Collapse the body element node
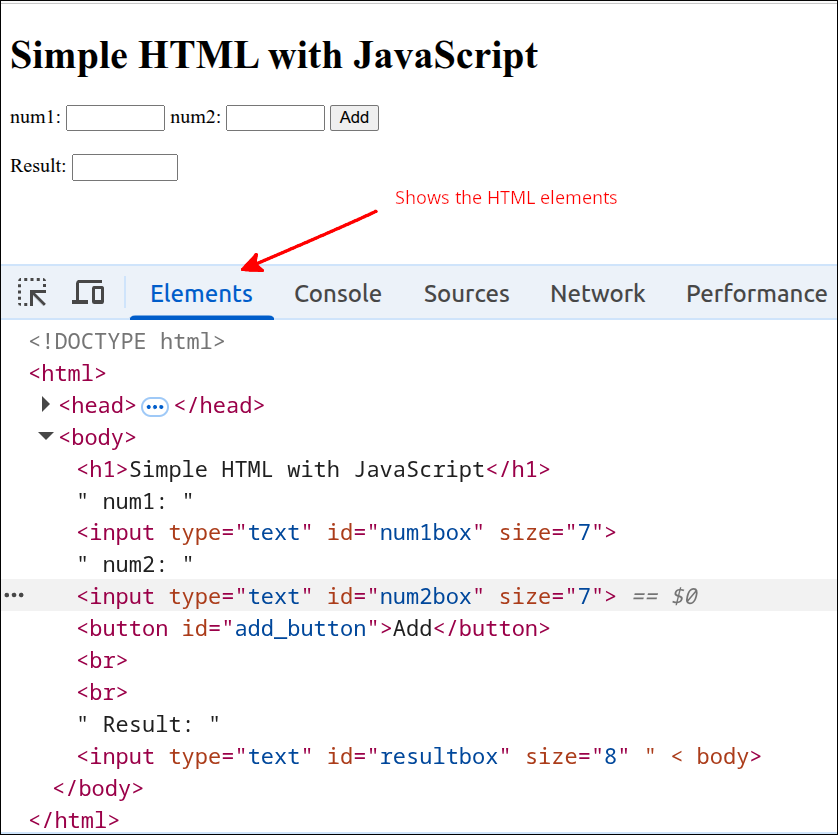 (45, 437)
